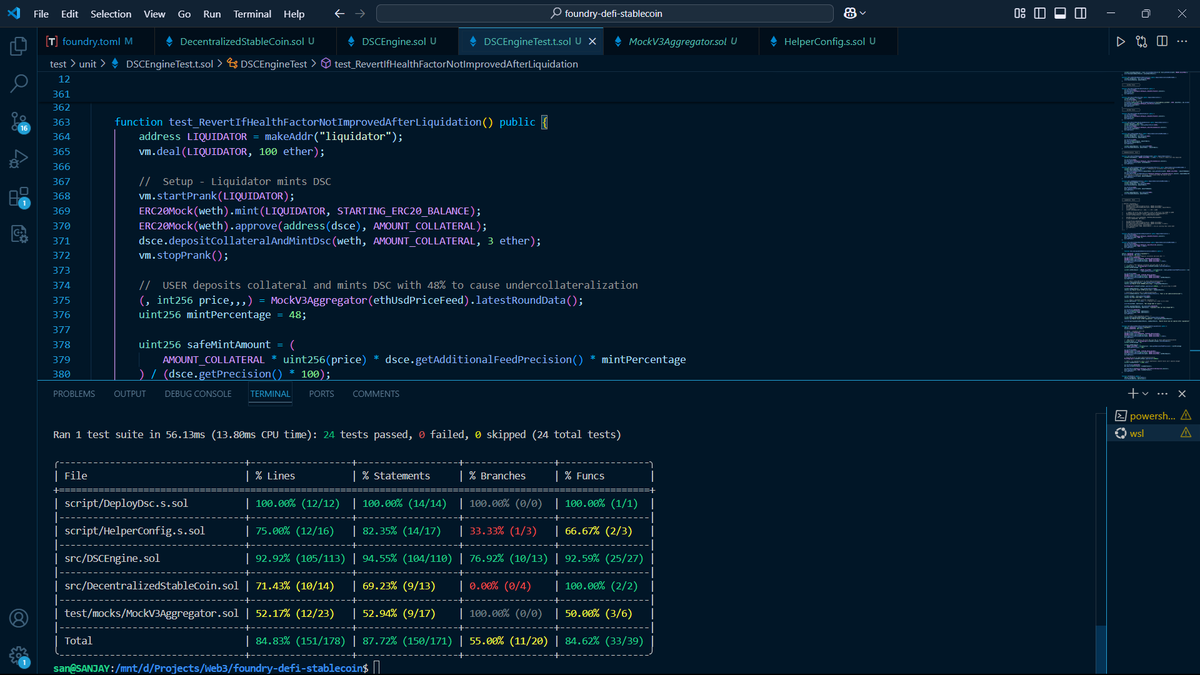Open the Terminal menu

[x=253, y=14]
